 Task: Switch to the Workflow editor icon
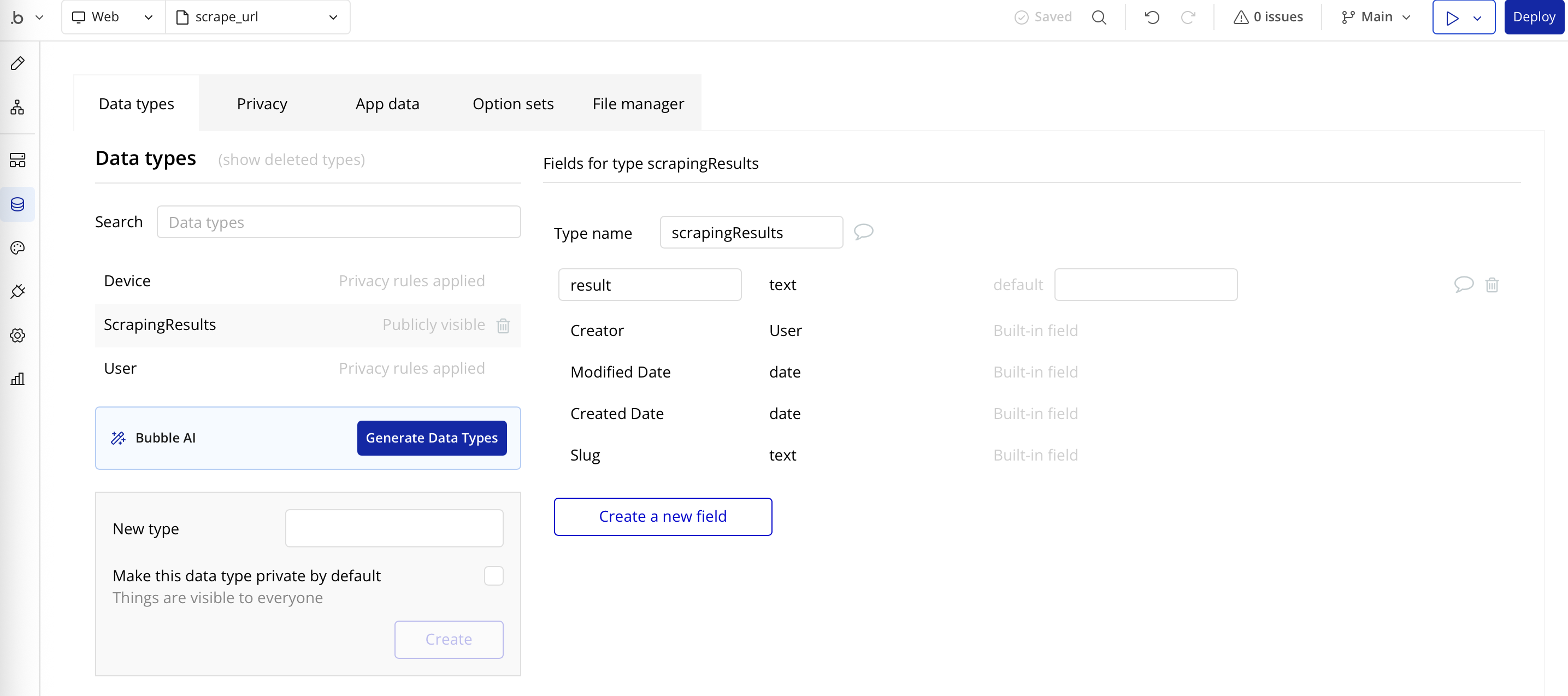17,107
